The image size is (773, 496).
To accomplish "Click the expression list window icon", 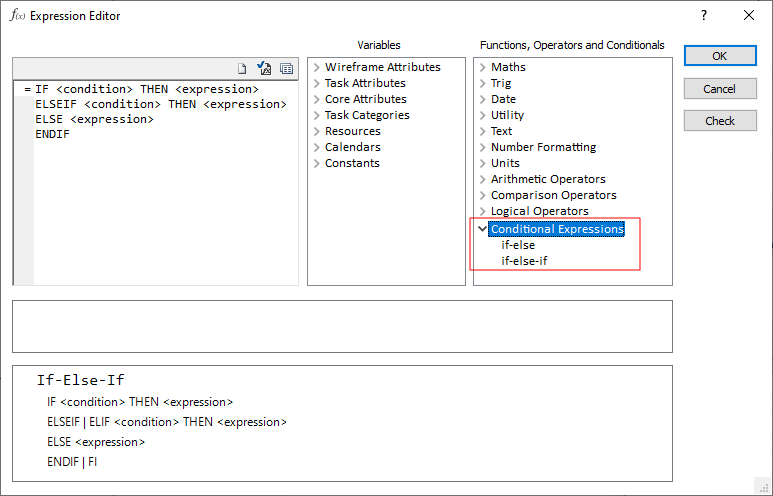I will pos(286,69).
